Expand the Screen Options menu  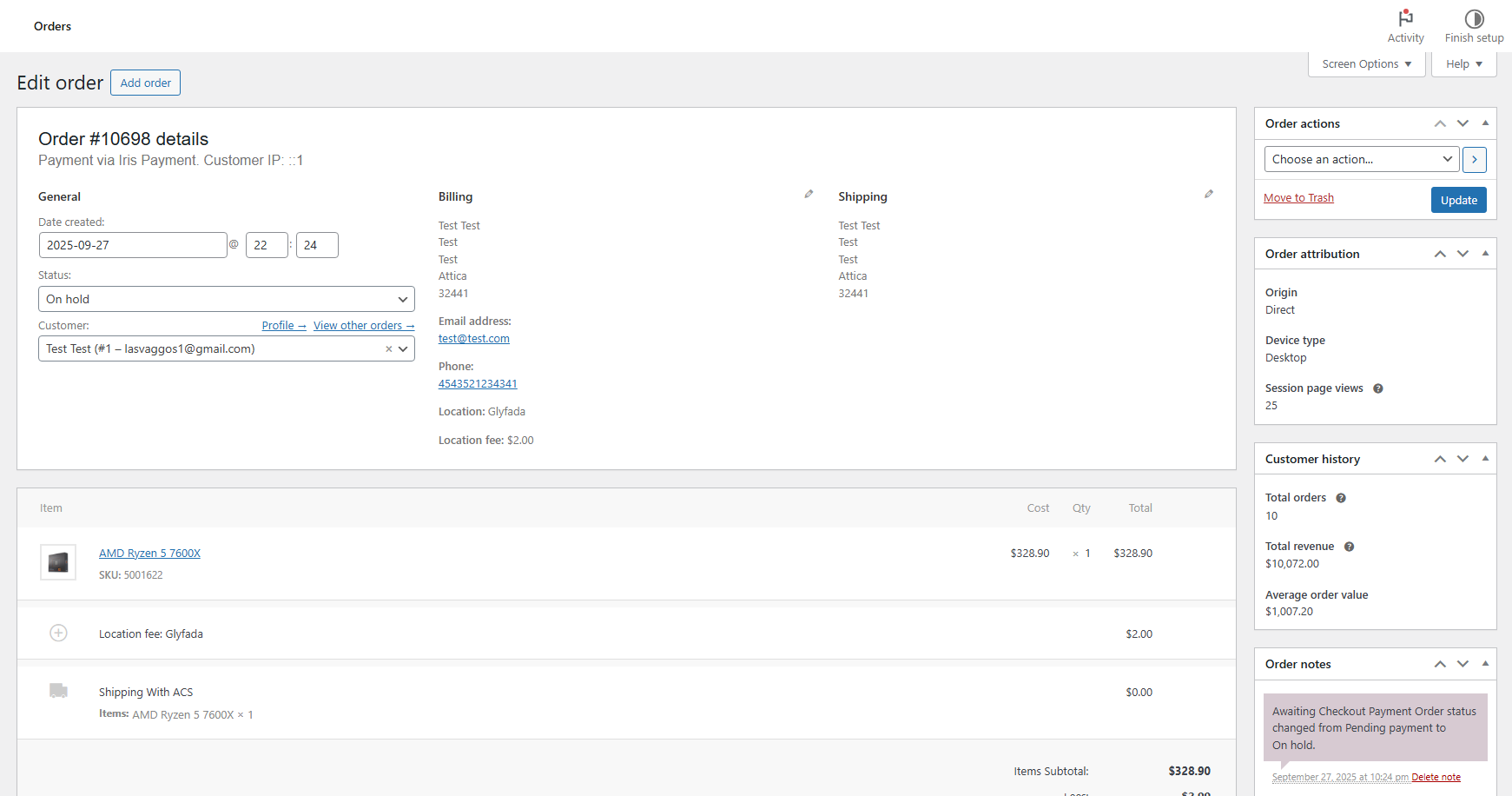tap(1366, 64)
